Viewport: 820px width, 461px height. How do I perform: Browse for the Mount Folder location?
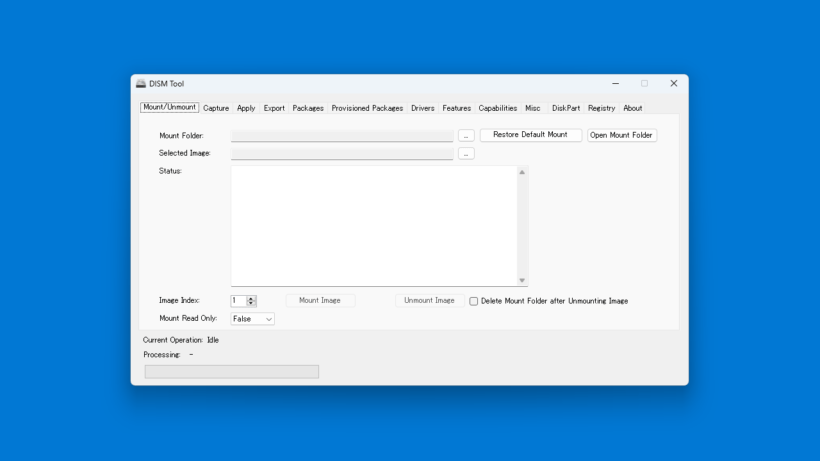[x=466, y=136]
